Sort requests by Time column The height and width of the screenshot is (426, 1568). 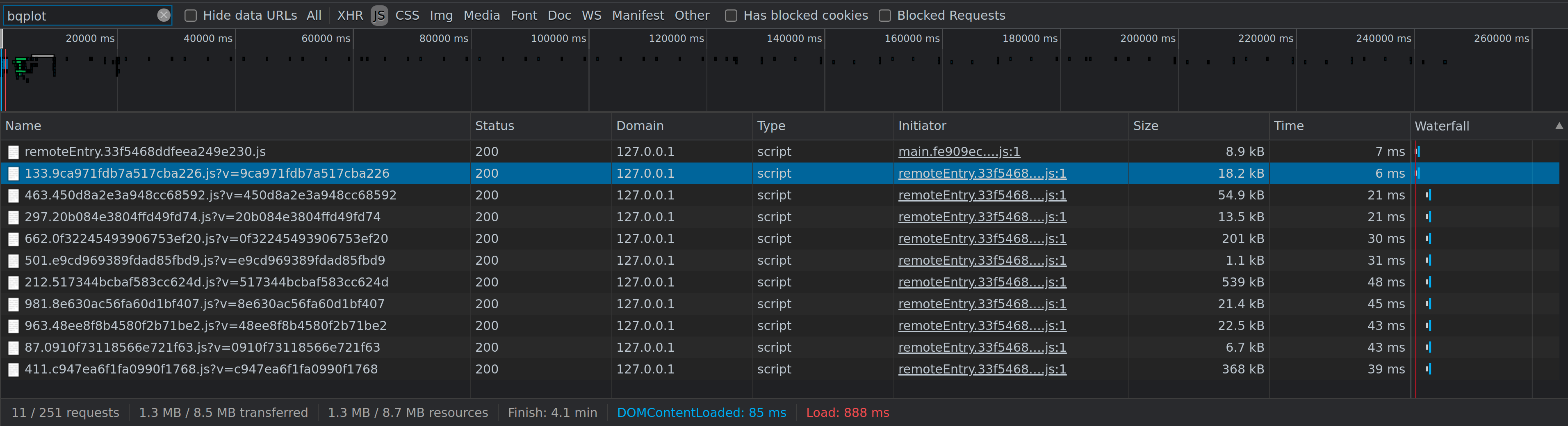(1339, 126)
